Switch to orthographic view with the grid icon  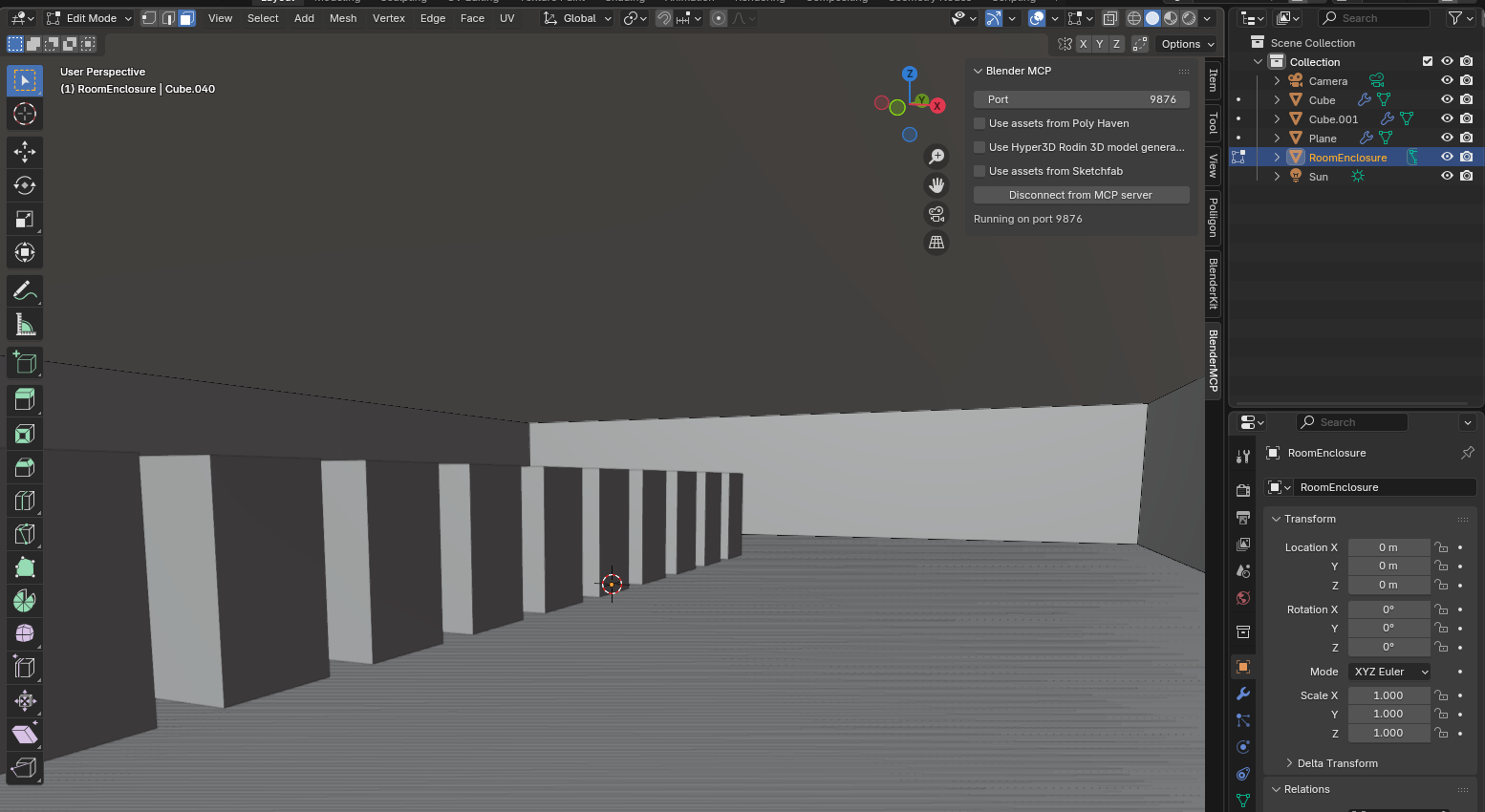pos(936,243)
